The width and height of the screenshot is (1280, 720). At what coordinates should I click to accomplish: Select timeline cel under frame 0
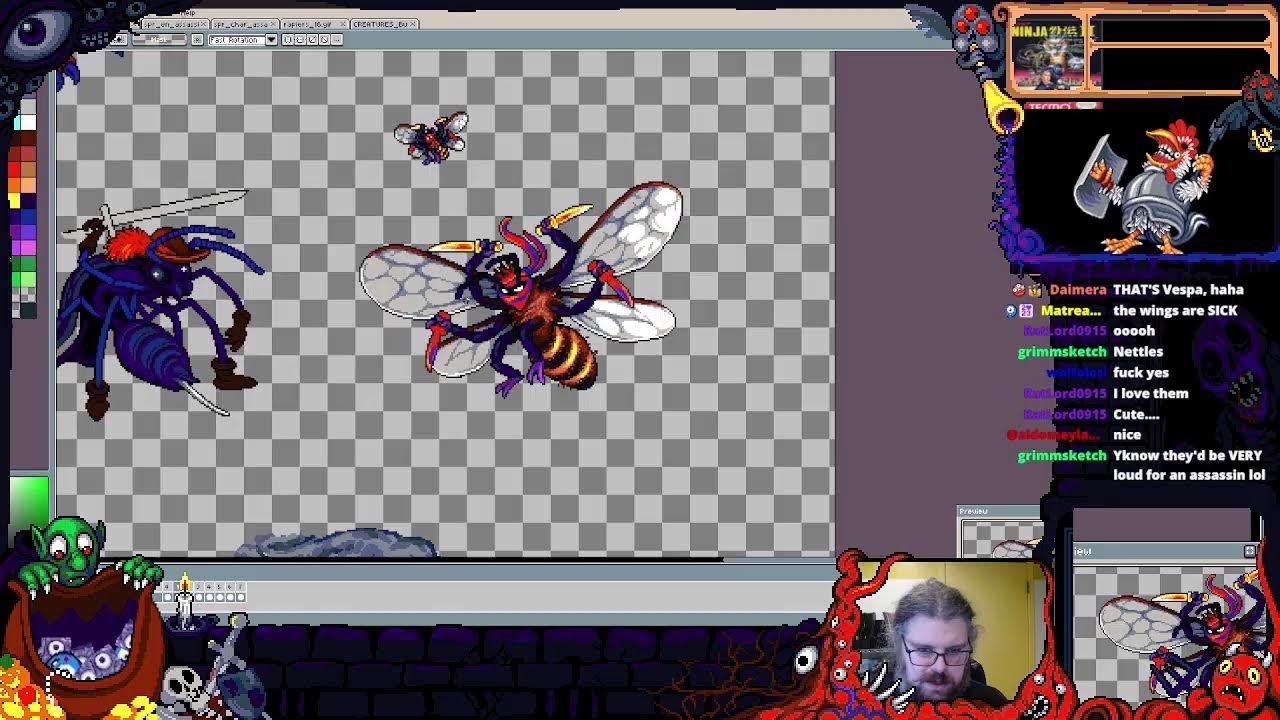click(168, 598)
